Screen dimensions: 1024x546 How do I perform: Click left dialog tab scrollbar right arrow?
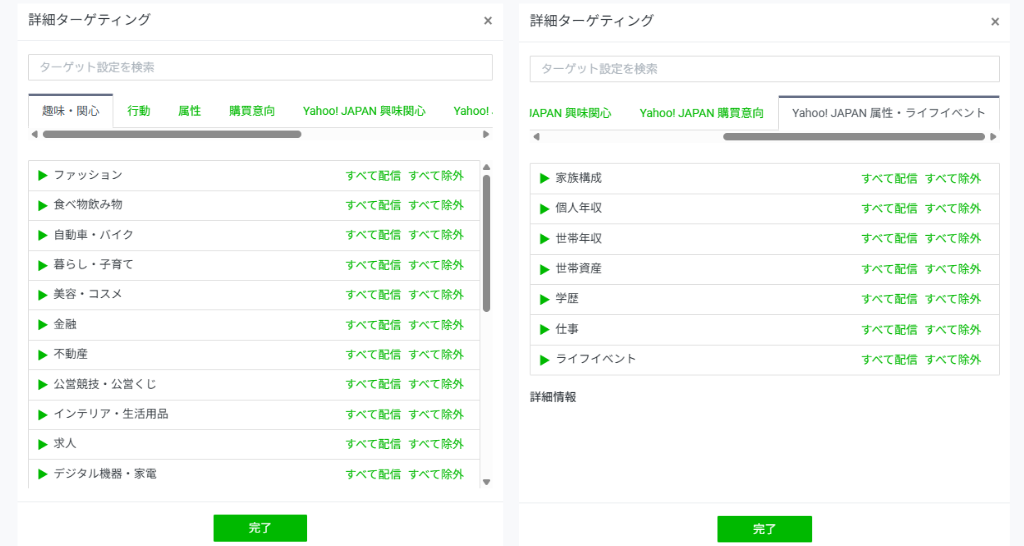click(486, 135)
